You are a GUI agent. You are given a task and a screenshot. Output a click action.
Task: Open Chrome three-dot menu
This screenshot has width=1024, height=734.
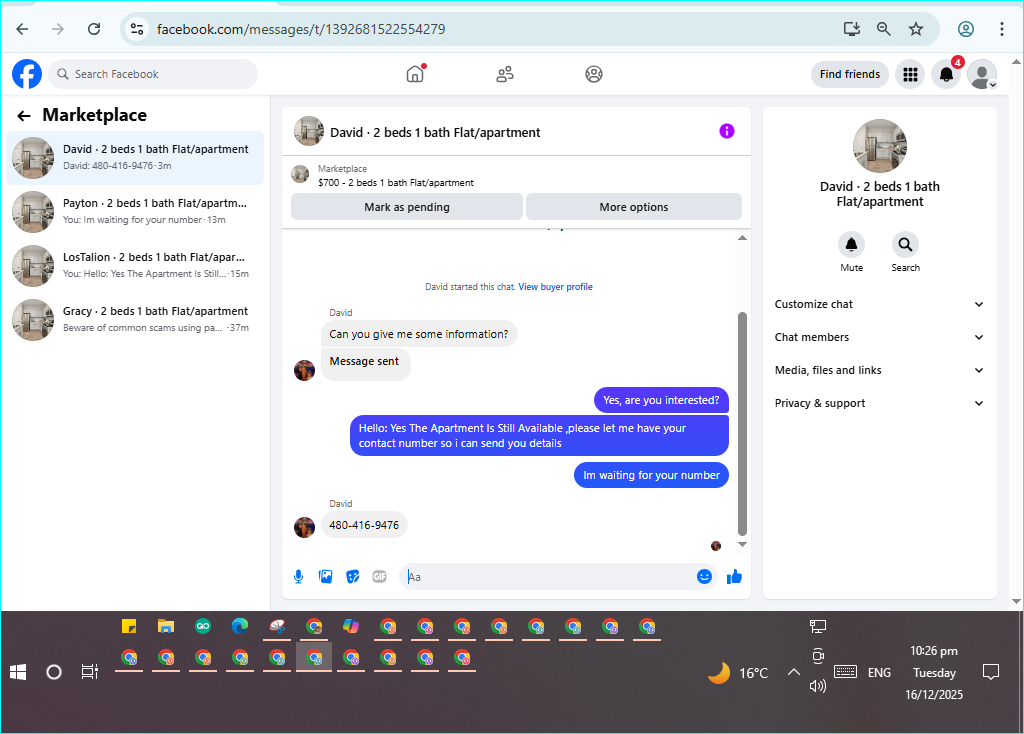[1002, 29]
